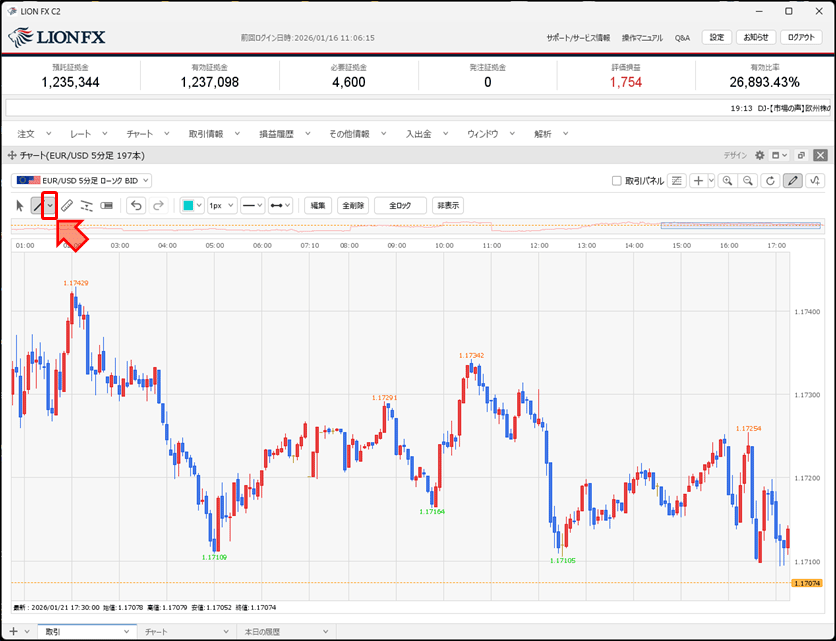Click the eraser tool icon
The height and width of the screenshot is (641, 836).
[x=67, y=205]
